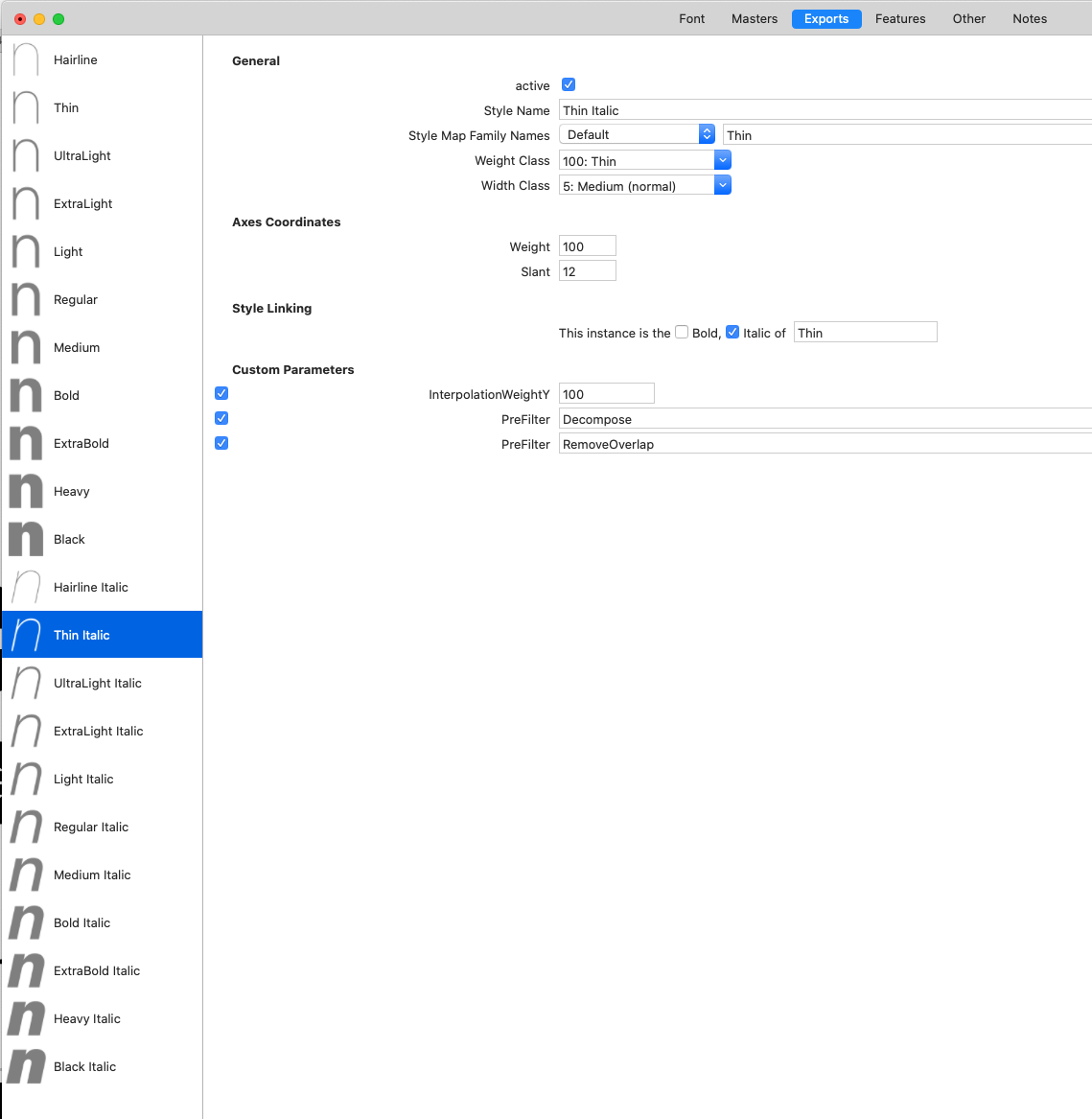Select the UltraLight instance in sidebar
The height and width of the screenshot is (1119, 1092).
(82, 155)
